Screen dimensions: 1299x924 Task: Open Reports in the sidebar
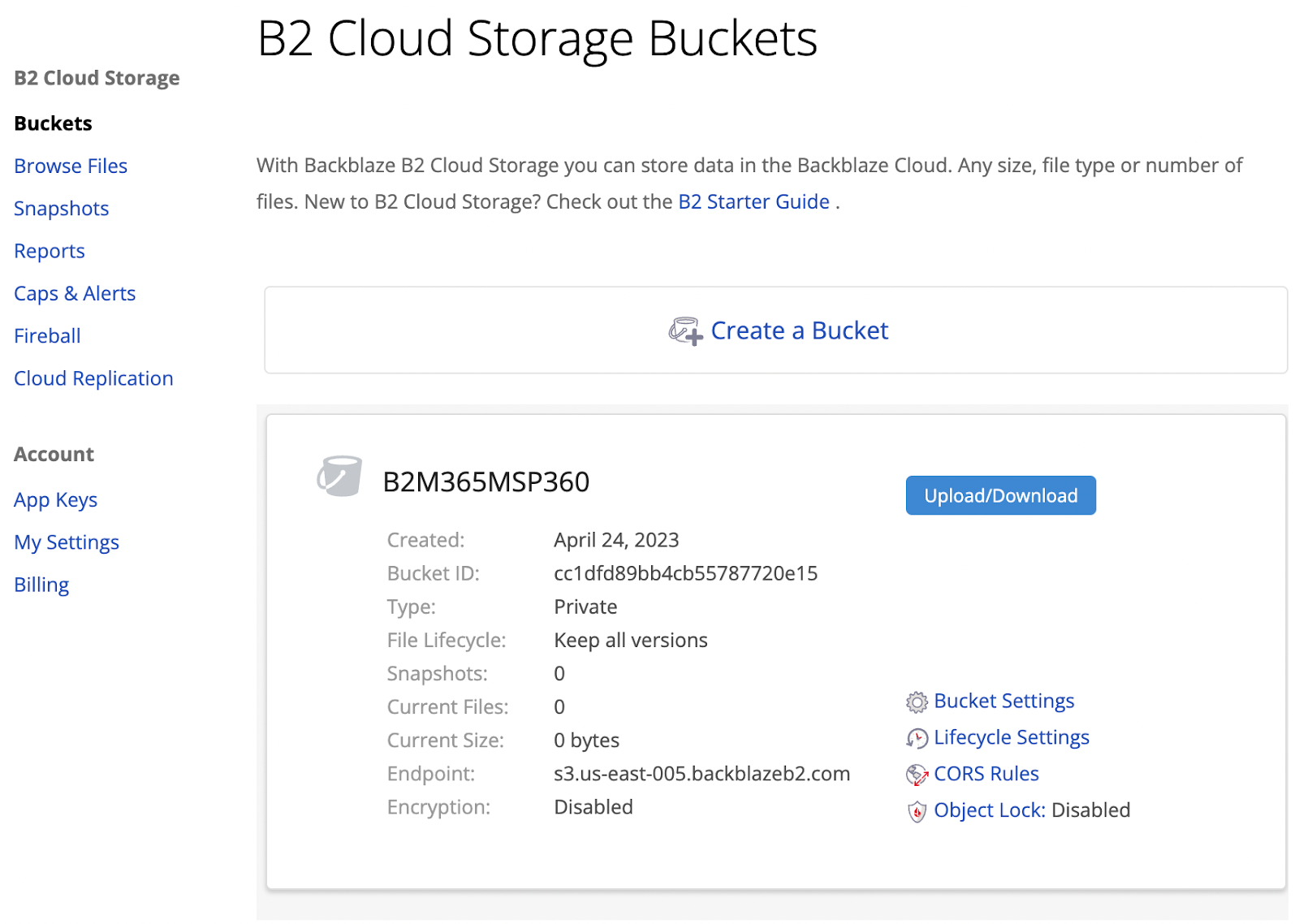click(49, 251)
